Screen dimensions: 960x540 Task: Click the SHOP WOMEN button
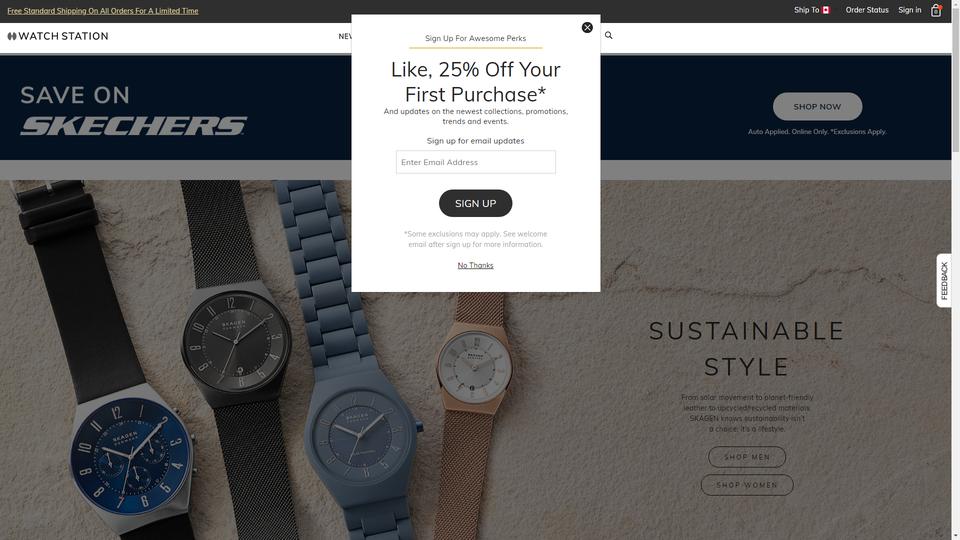point(747,485)
